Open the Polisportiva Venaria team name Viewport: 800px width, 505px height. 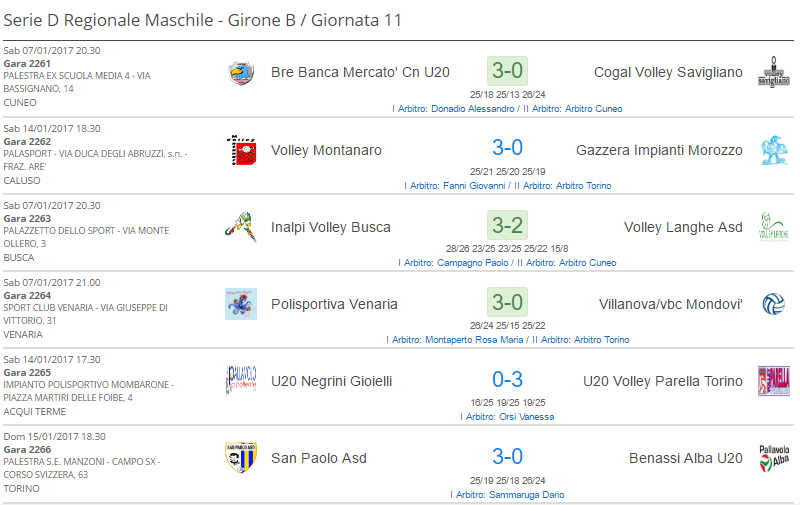pyautogui.click(x=334, y=304)
